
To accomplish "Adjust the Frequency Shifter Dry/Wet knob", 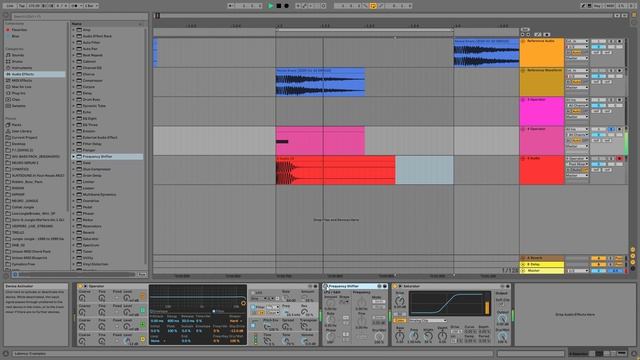I will click(x=379, y=337).
